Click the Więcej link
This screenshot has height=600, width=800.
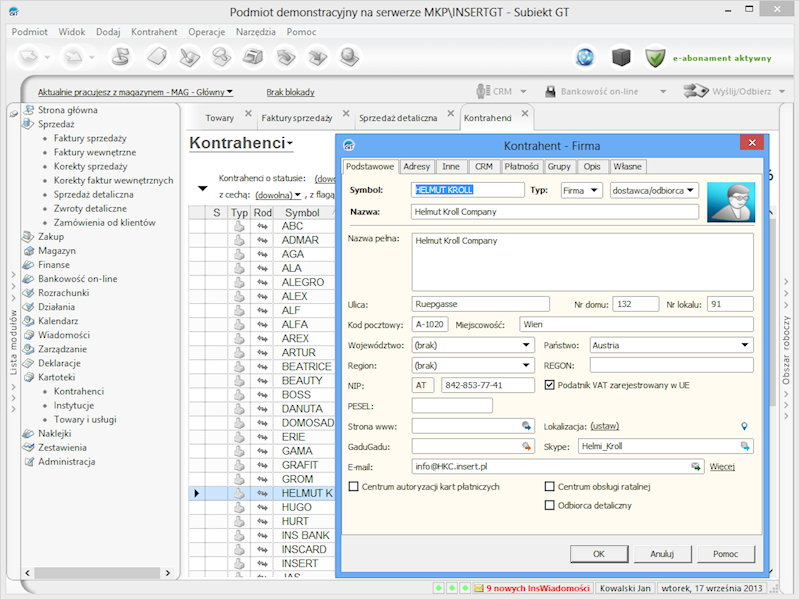722,466
